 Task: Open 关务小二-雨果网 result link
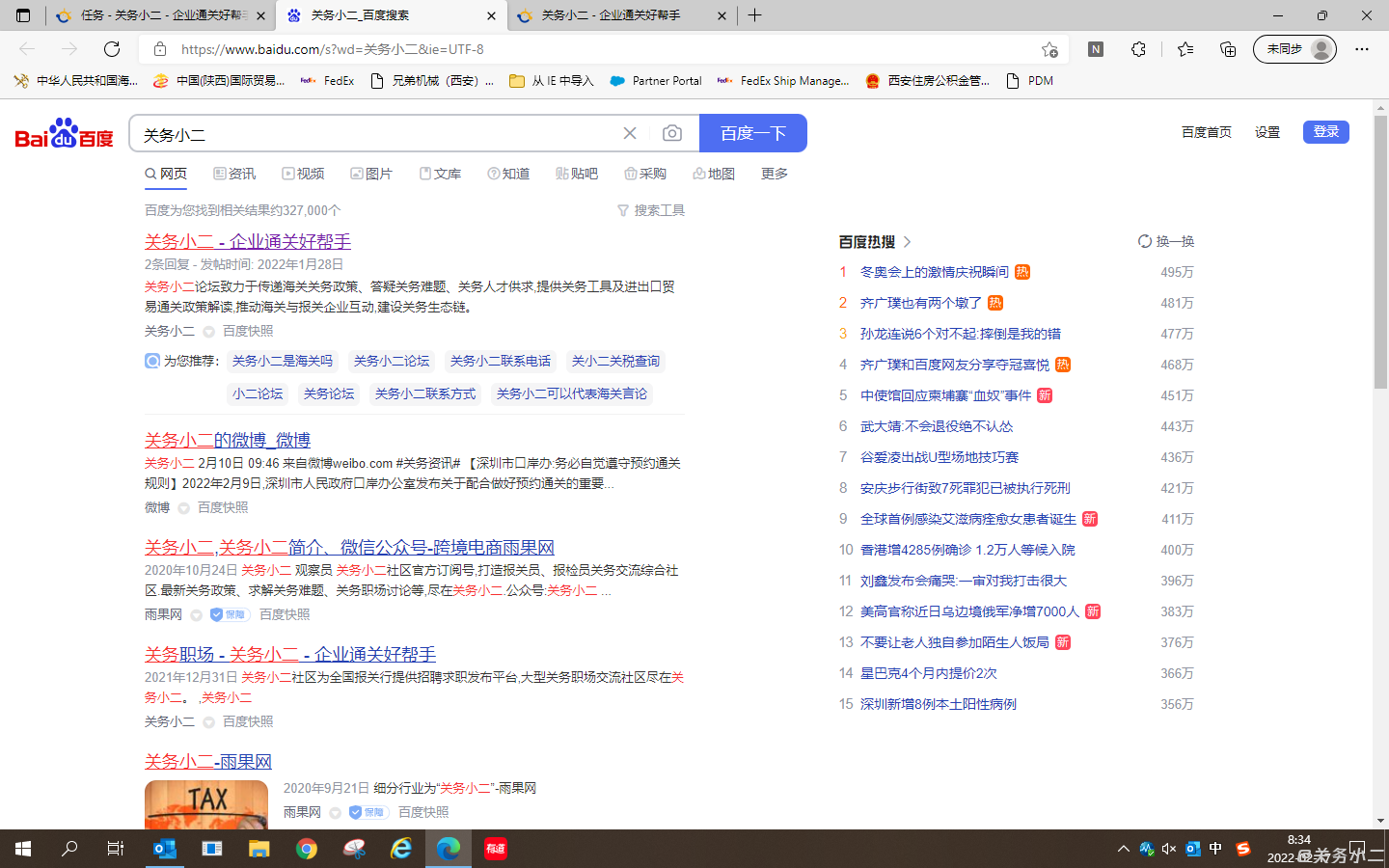coord(208,761)
